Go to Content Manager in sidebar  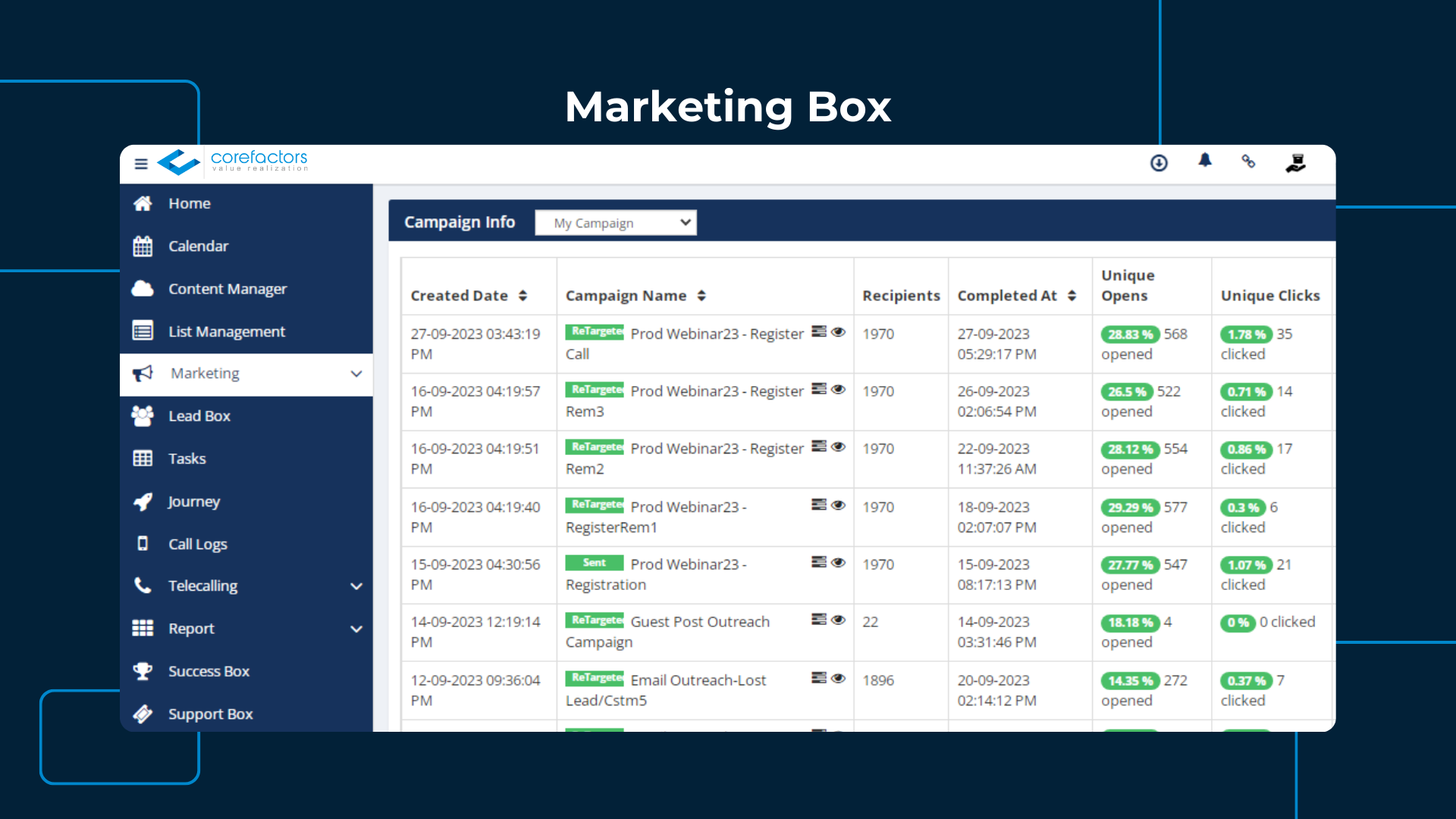pos(227,289)
